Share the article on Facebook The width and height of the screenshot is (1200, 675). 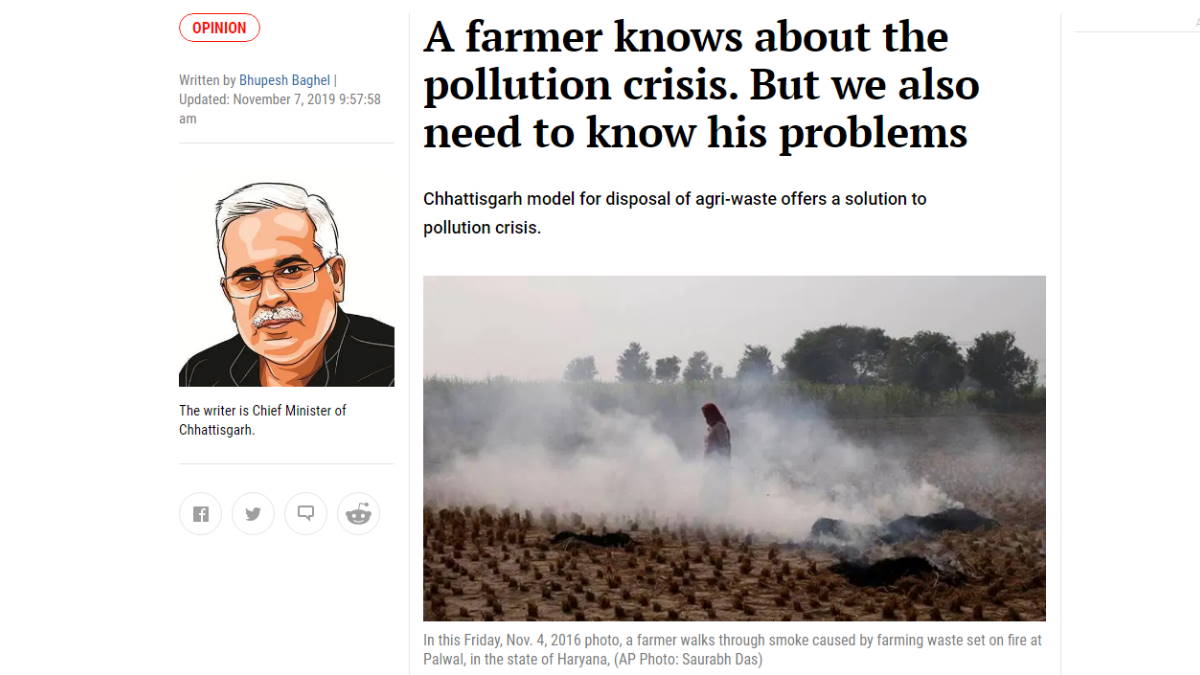(x=200, y=514)
